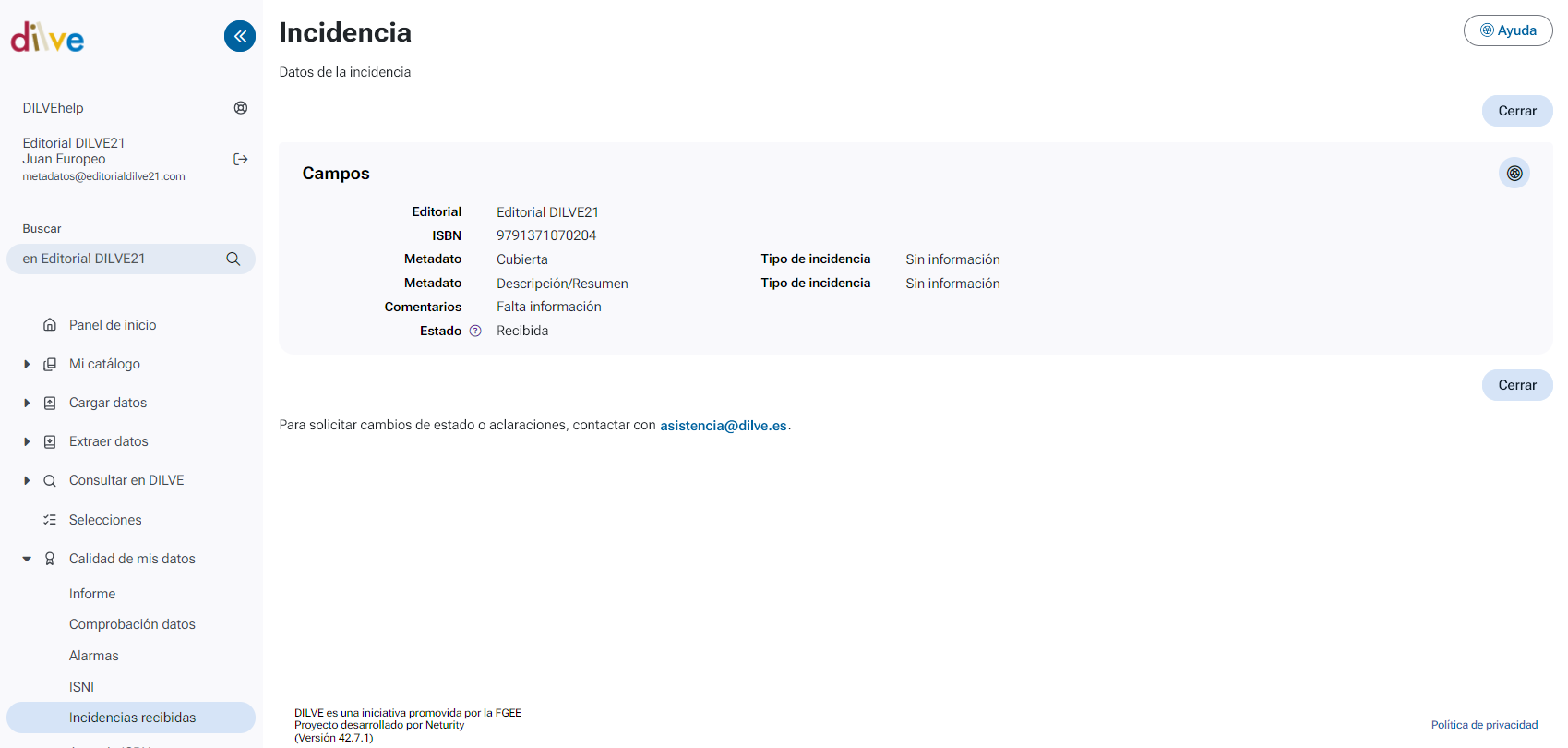
Task: Click the Calidad de mis datos badge icon
Action: 50,559
